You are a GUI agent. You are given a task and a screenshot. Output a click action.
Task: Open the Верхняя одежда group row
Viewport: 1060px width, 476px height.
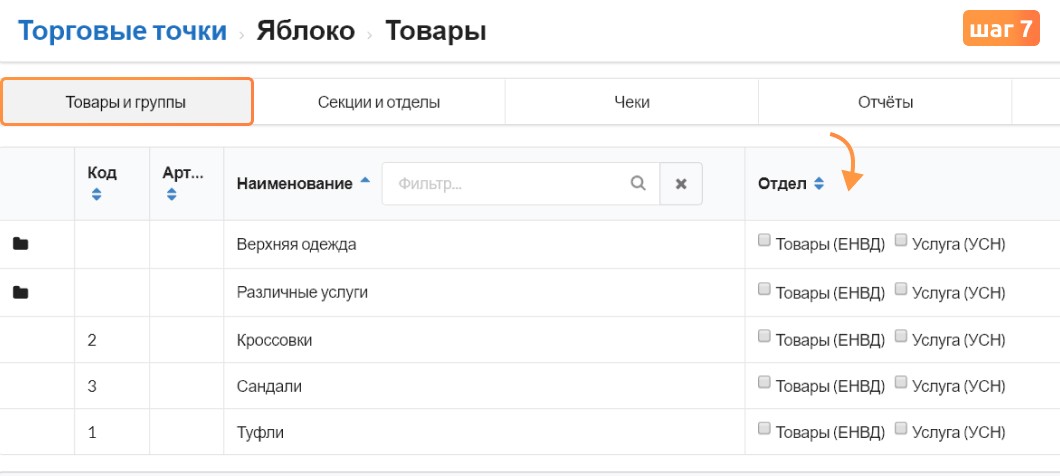tap(296, 245)
